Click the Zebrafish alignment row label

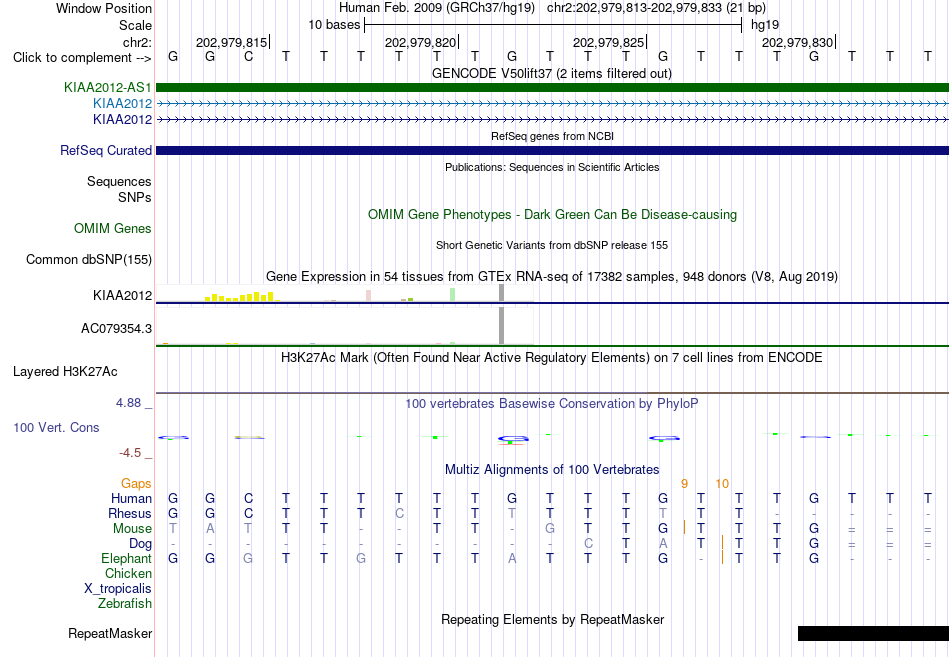(125, 604)
